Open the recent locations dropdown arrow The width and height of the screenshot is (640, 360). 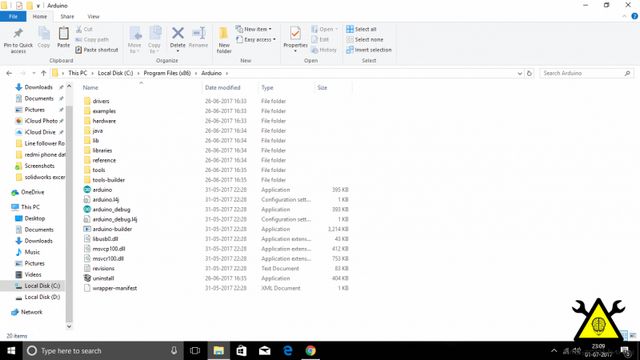(33, 73)
